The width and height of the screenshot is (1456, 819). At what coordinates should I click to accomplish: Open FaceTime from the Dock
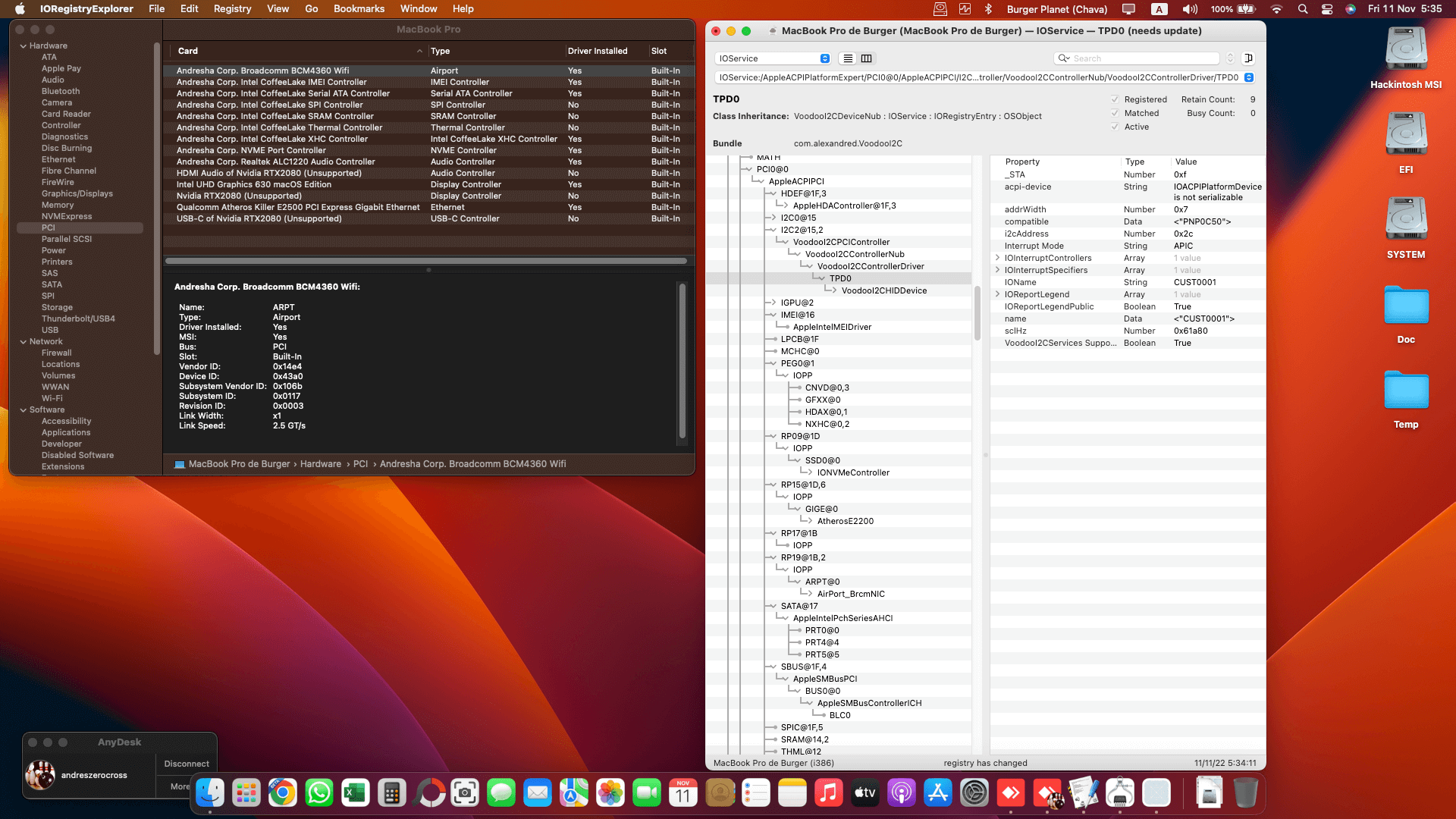click(647, 793)
